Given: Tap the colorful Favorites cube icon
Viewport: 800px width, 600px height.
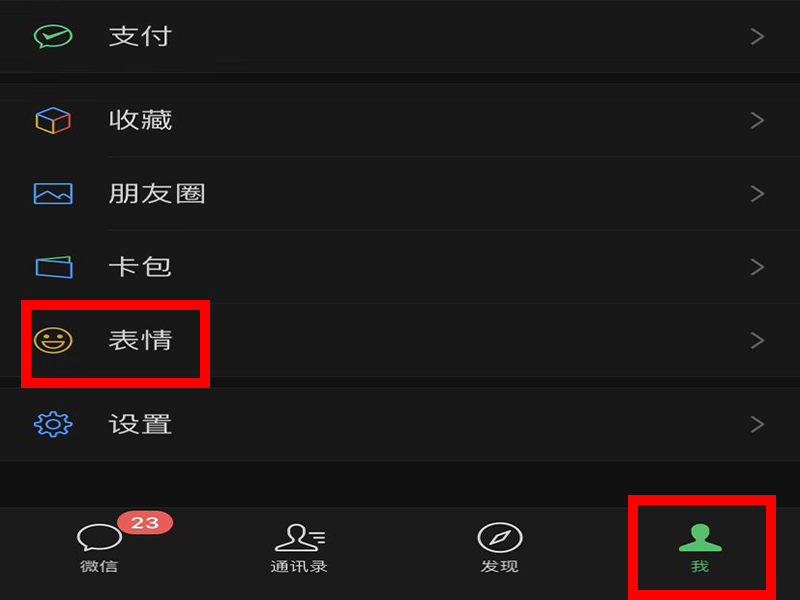Looking at the screenshot, I should point(53,120).
